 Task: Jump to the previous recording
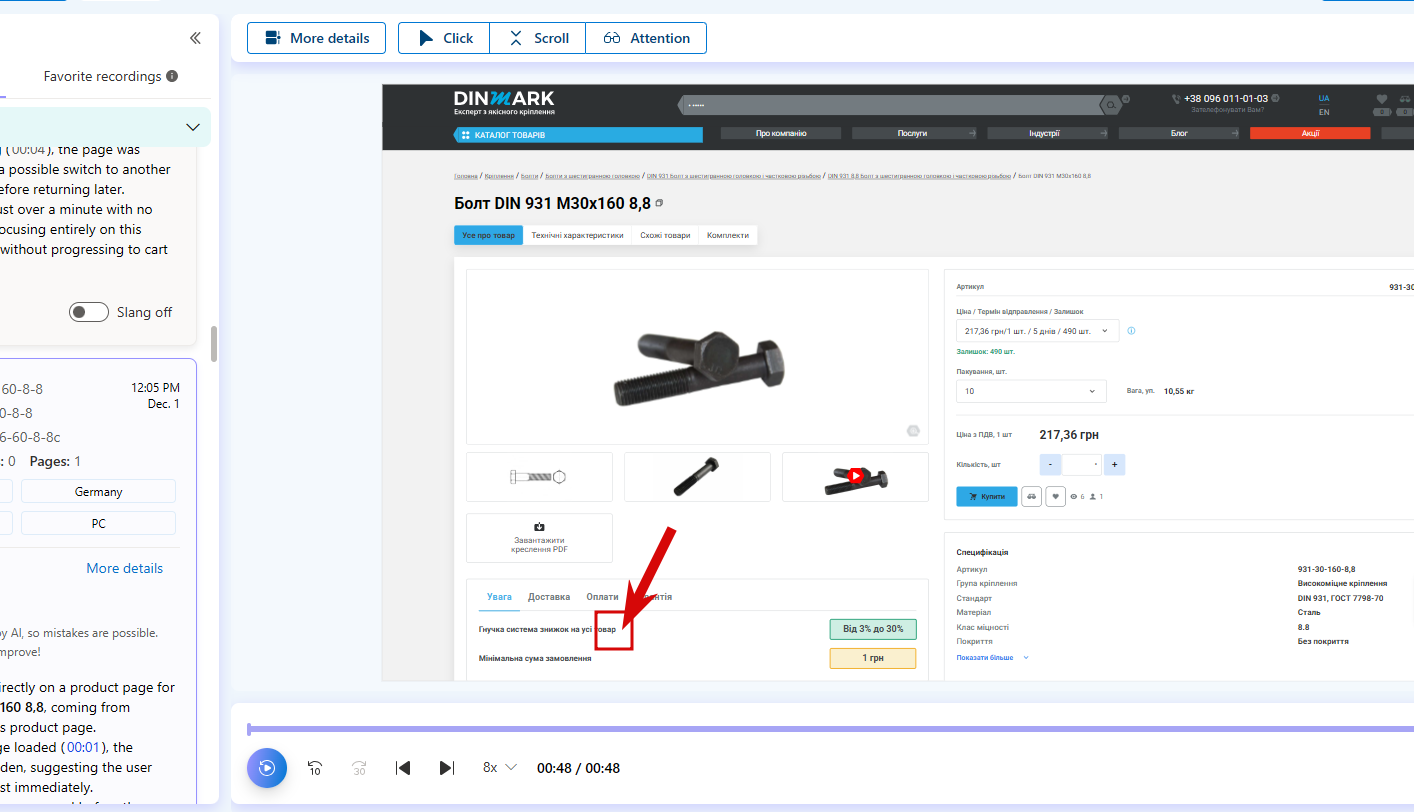pos(403,768)
